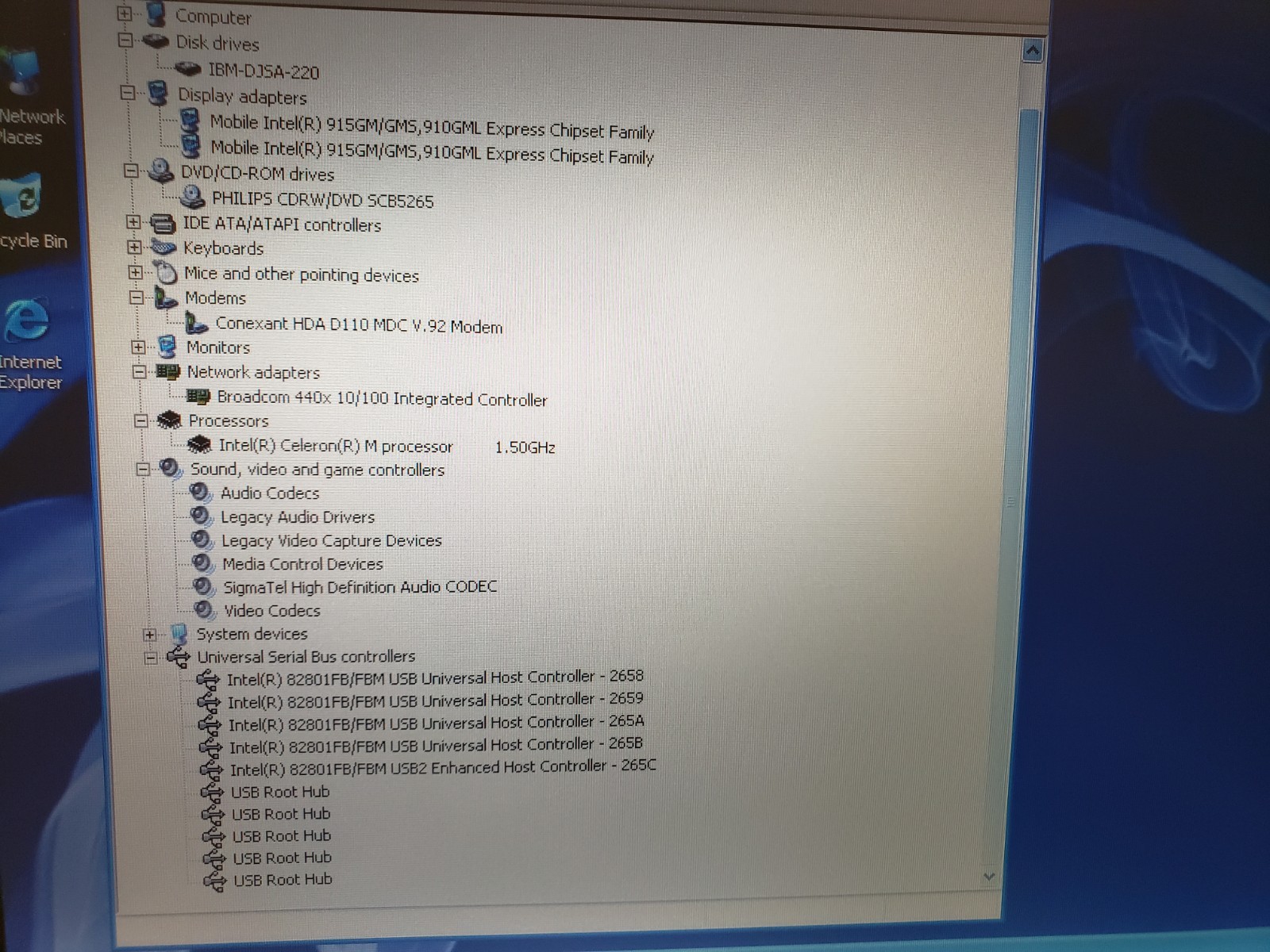Select the second Mobile Intel 915GM display adapter
The width and height of the screenshot is (1270, 952).
click(x=433, y=152)
